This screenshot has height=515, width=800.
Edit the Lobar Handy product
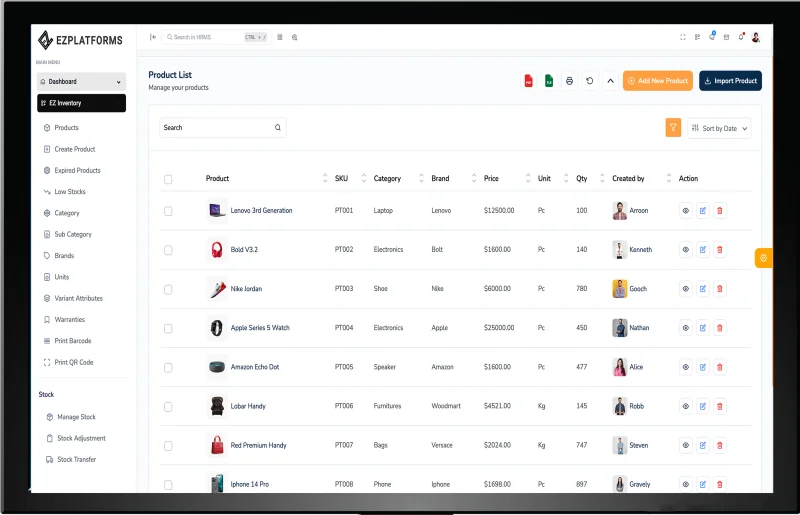coord(703,406)
